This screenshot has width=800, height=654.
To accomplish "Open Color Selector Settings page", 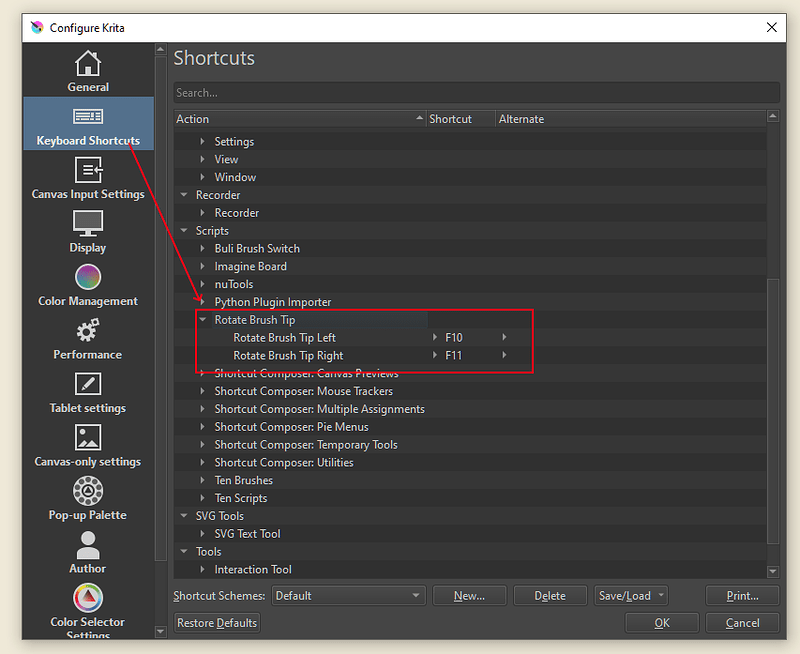I will (x=88, y=610).
